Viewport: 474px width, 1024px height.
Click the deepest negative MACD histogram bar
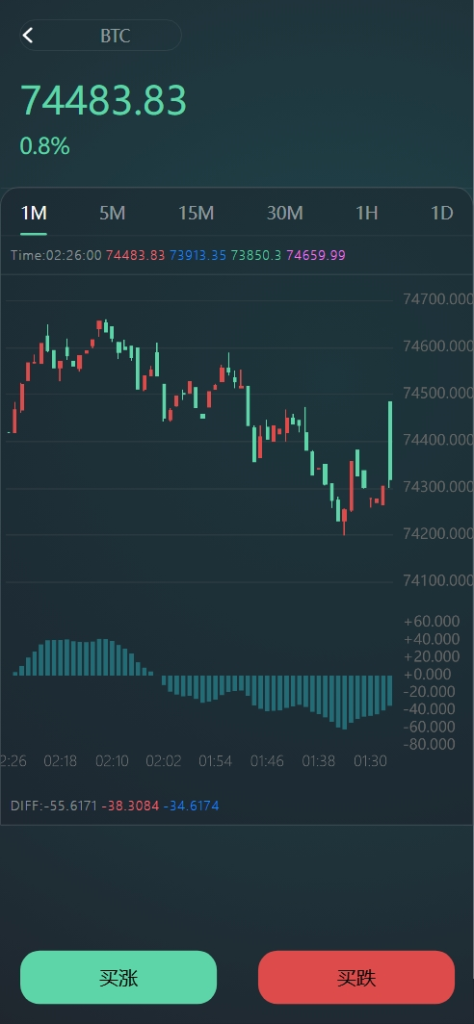click(344, 702)
